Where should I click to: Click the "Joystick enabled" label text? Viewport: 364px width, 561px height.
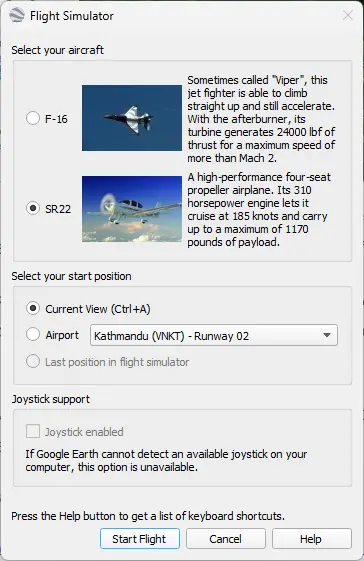[84, 432]
